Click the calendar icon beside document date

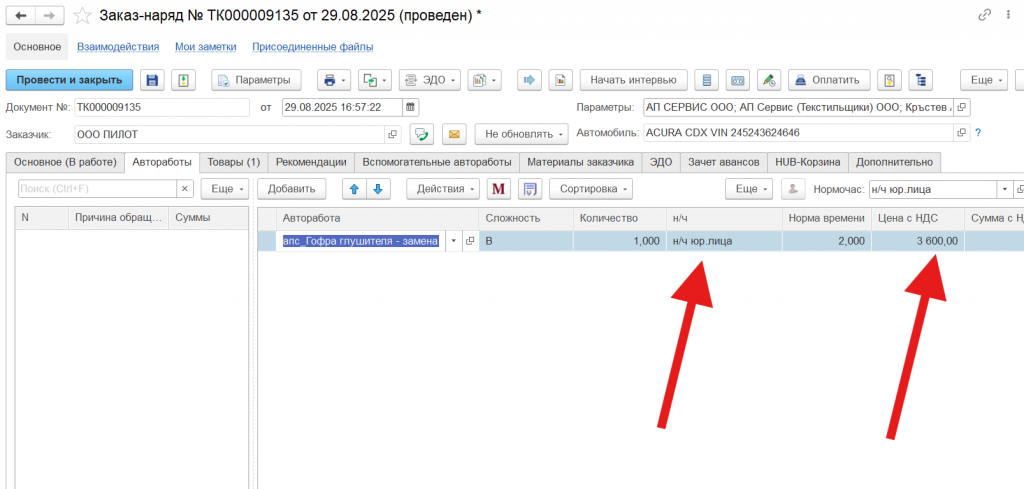[409, 107]
